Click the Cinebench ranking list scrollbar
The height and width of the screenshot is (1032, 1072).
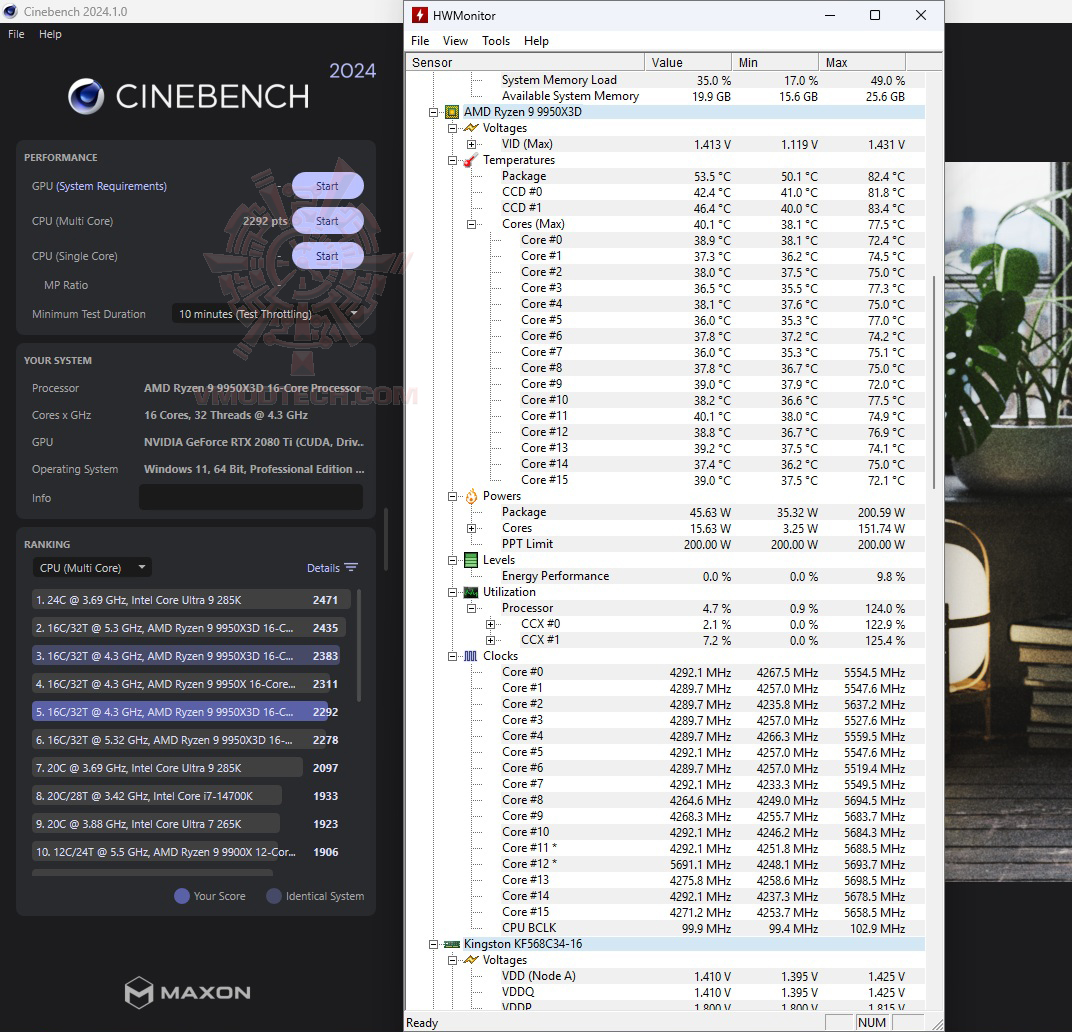pyautogui.click(x=359, y=645)
